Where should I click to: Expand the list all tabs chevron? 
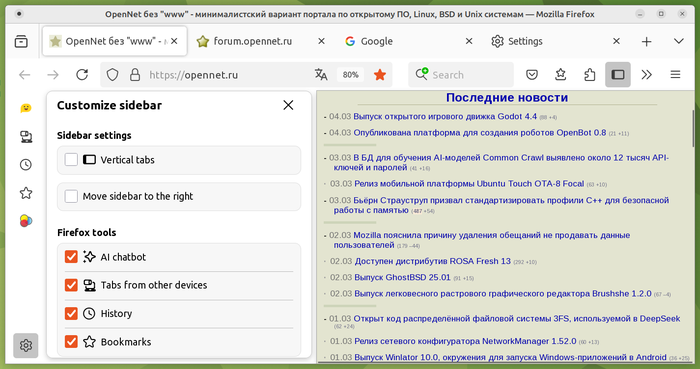tap(679, 41)
